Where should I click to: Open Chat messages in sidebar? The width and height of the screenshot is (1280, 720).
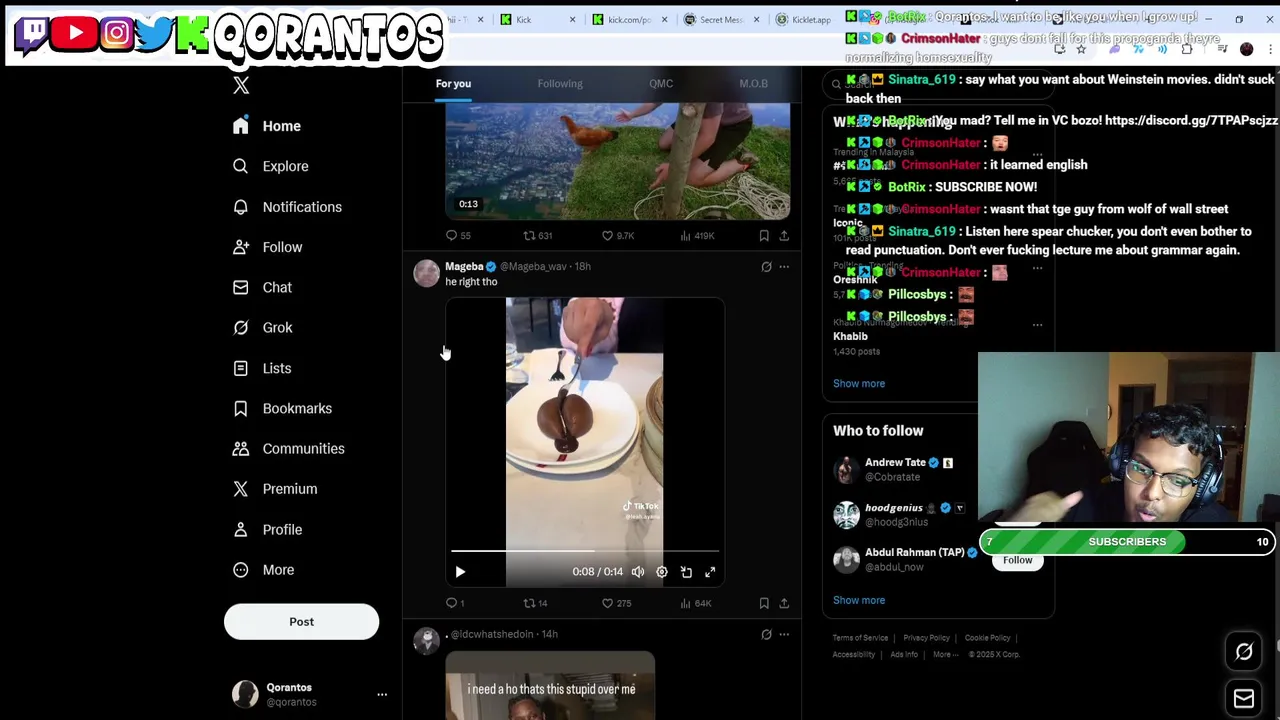coord(262,287)
